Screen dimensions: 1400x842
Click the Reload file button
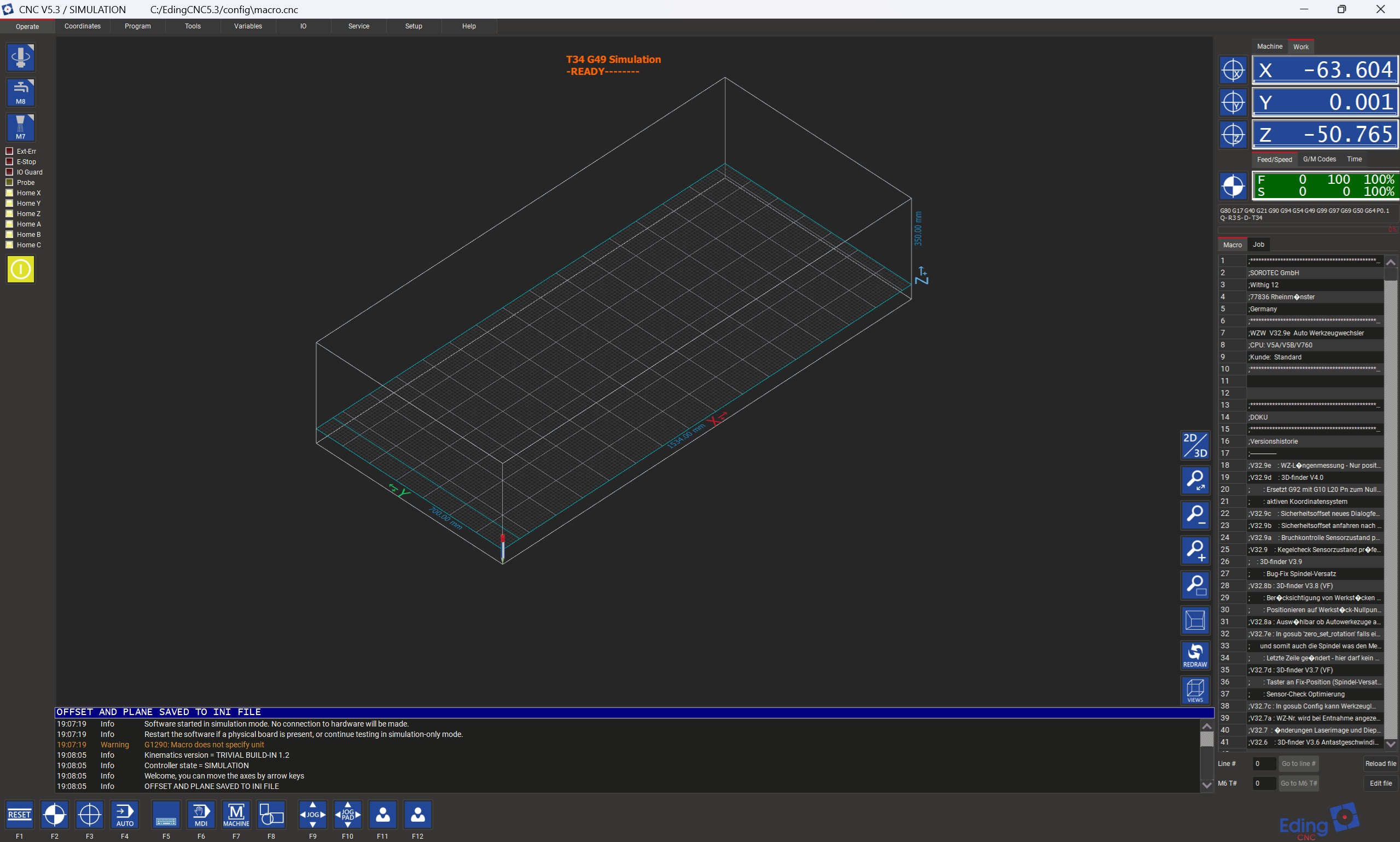coord(1380,763)
